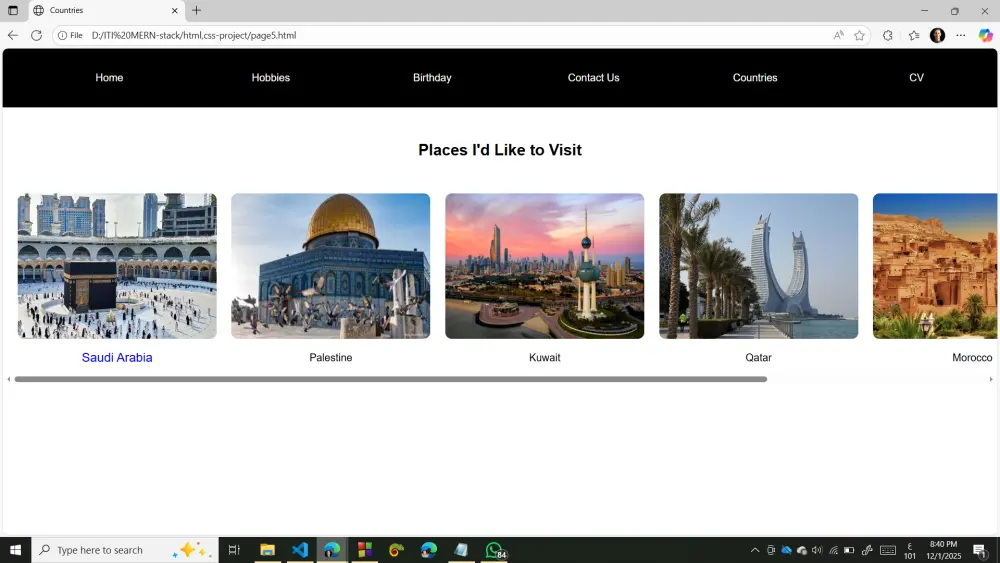
Task: Click the Saudi Arabia link
Action: point(117,358)
